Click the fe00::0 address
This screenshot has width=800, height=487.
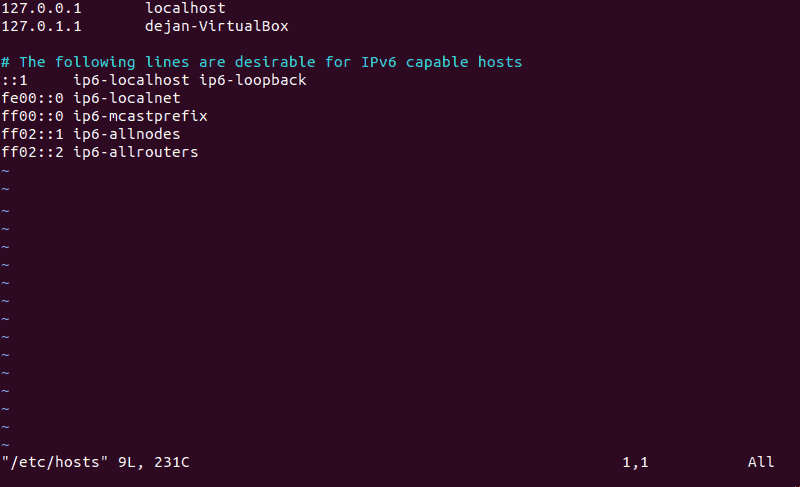(32, 98)
